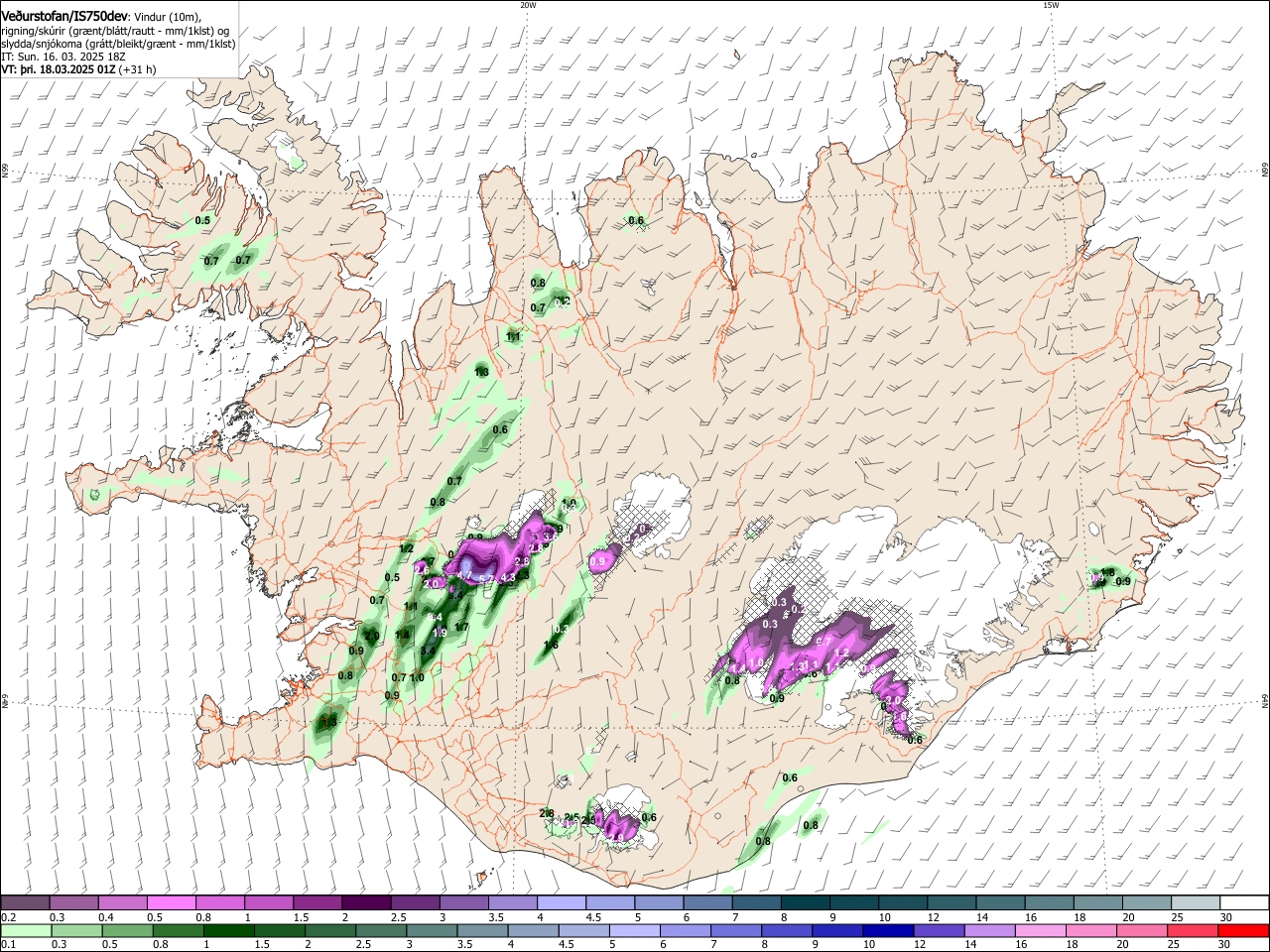Click the '15W' longitude label
1270x952 pixels.
1051,5
